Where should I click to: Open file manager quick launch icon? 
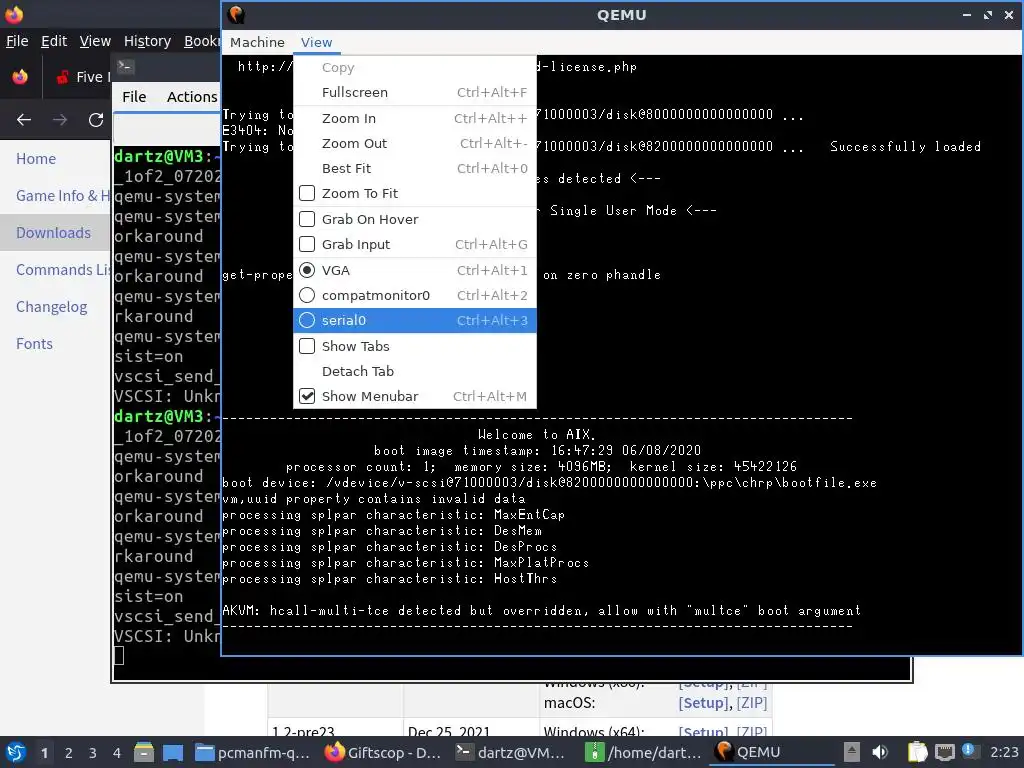(144, 752)
